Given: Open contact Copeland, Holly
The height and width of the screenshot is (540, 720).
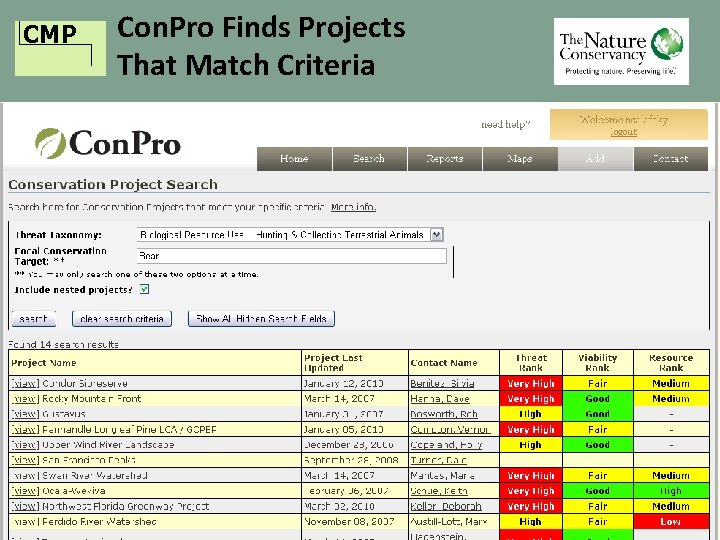Looking at the screenshot, I should click(x=446, y=444).
